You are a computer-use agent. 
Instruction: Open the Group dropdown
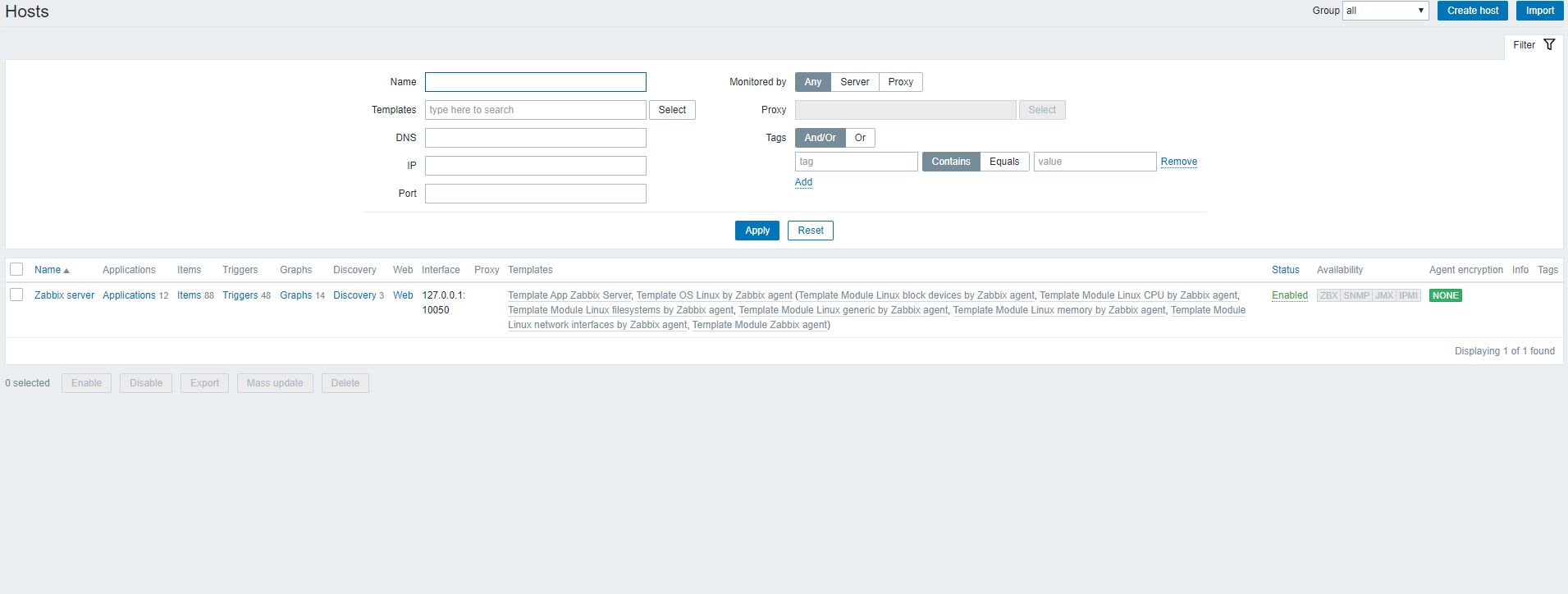(x=1385, y=11)
